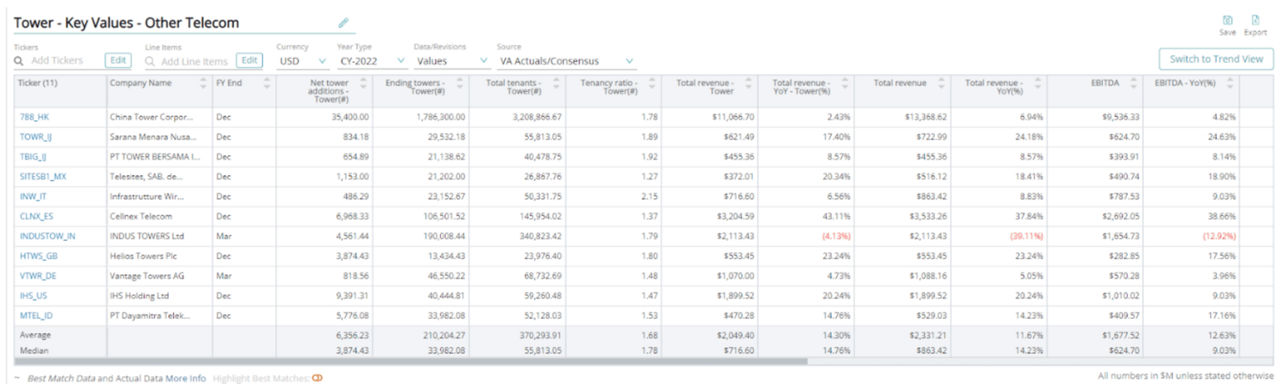Sort by the FY End column arrows

[x=266, y=83]
